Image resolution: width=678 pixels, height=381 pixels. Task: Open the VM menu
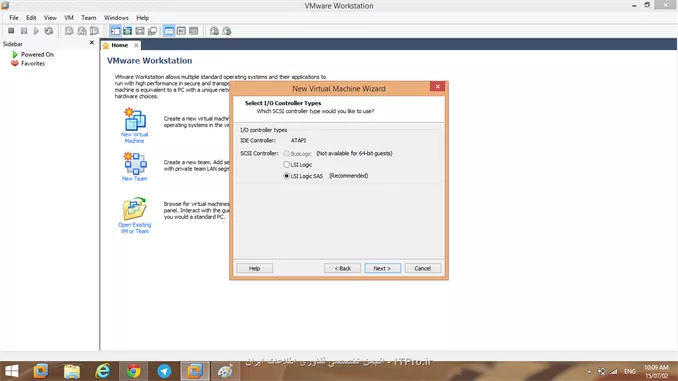click(69, 18)
